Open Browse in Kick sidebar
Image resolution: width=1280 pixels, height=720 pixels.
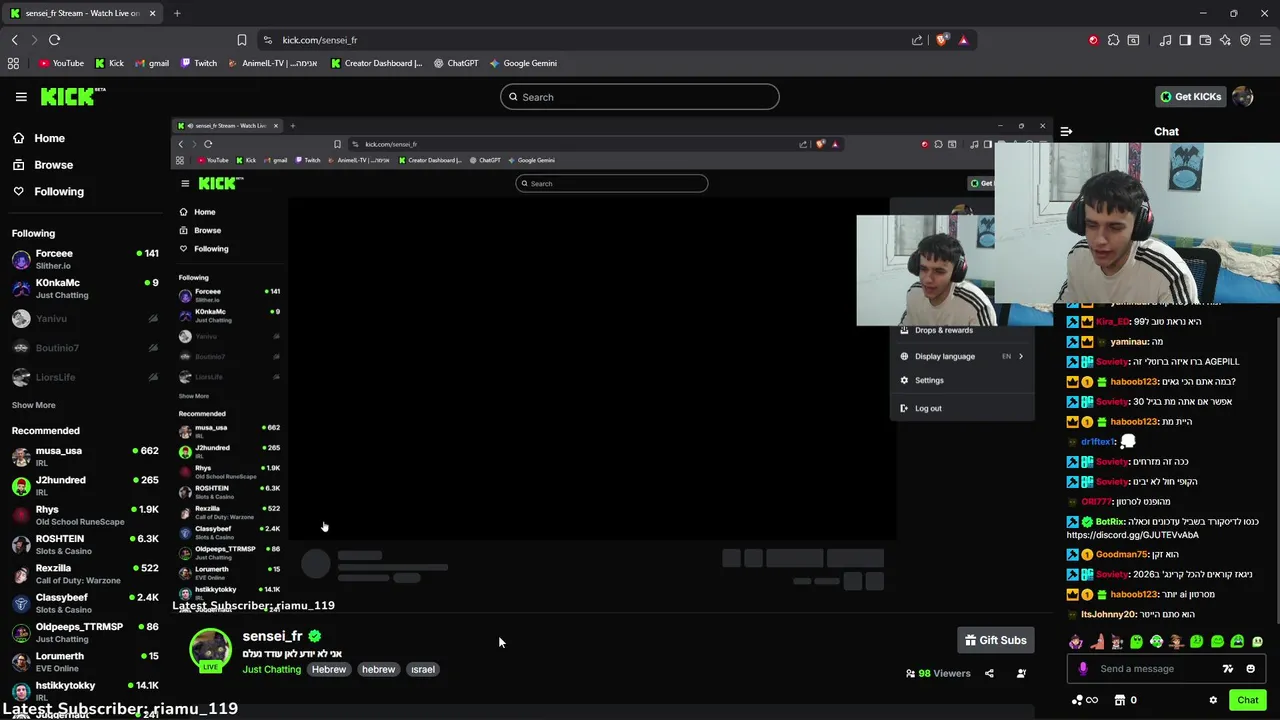tap(43, 165)
